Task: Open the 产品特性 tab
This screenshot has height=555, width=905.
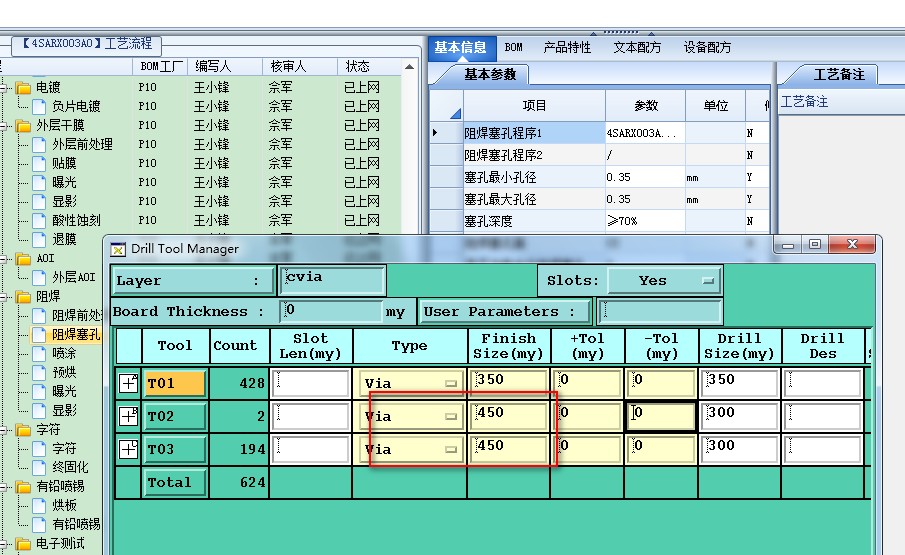Action: tap(567, 47)
